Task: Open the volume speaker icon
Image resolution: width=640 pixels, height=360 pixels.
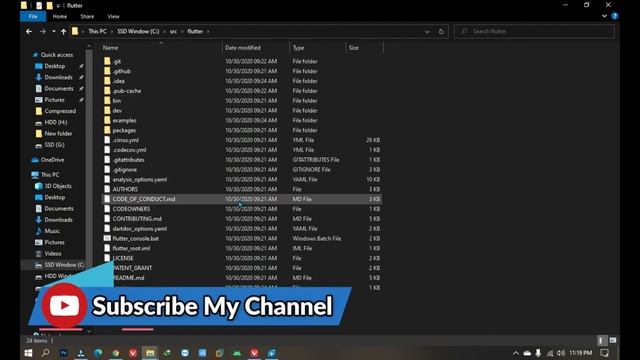Action: [561, 353]
